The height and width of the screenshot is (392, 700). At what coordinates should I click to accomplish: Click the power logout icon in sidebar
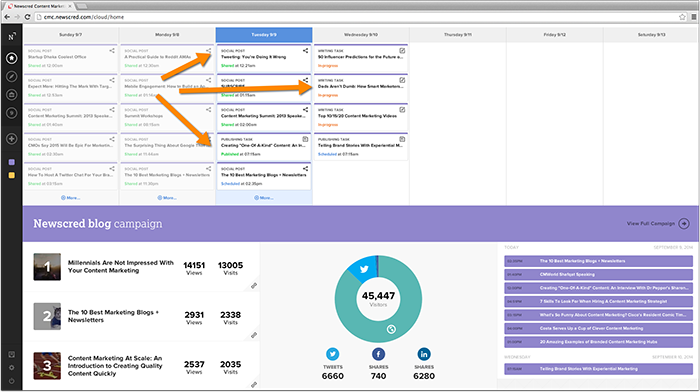[x=12, y=381]
